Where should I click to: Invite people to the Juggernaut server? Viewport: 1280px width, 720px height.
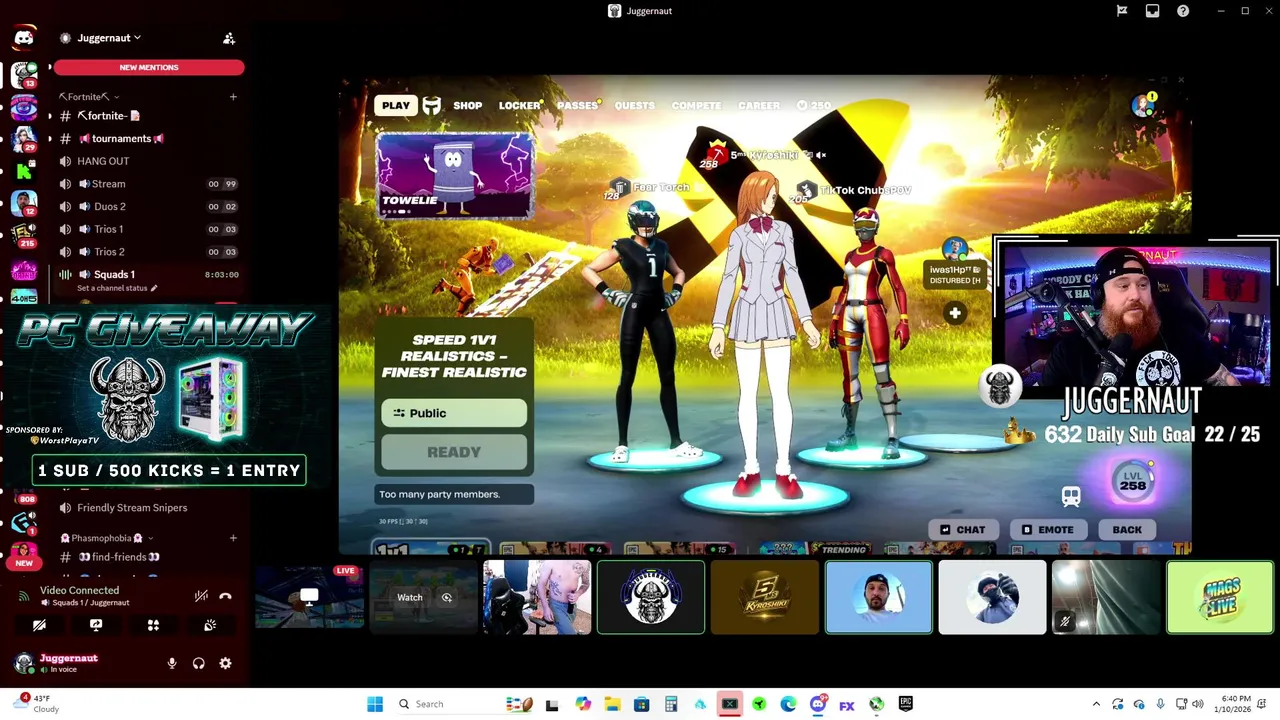(229, 38)
